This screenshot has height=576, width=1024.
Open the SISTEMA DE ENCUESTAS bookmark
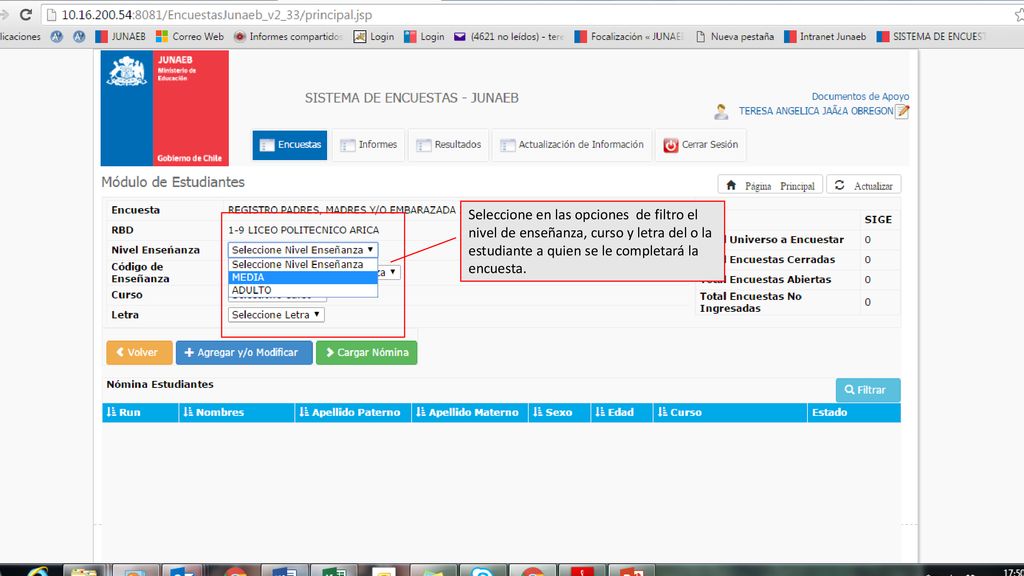tap(931, 37)
